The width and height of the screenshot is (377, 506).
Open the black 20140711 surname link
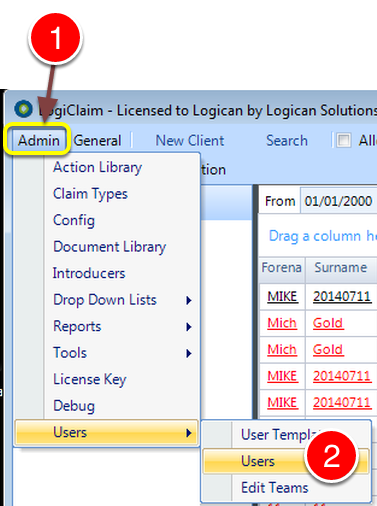pyautogui.click(x=342, y=296)
